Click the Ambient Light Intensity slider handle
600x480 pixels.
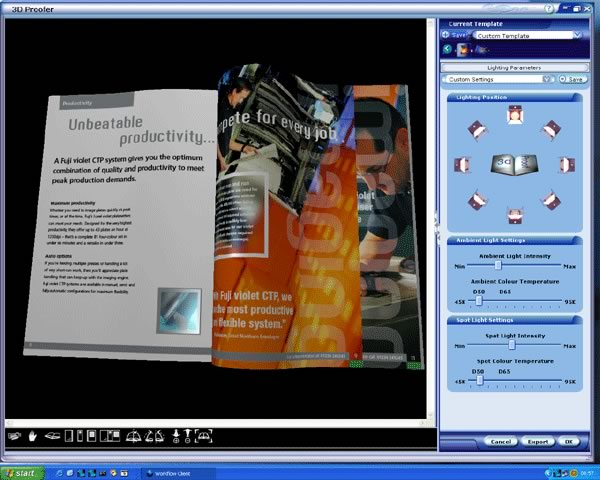pyautogui.click(x=498, y=265)
